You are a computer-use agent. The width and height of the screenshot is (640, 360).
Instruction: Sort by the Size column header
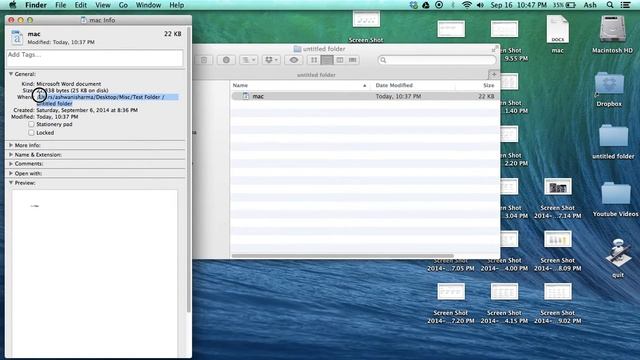(x=478, y=85)
